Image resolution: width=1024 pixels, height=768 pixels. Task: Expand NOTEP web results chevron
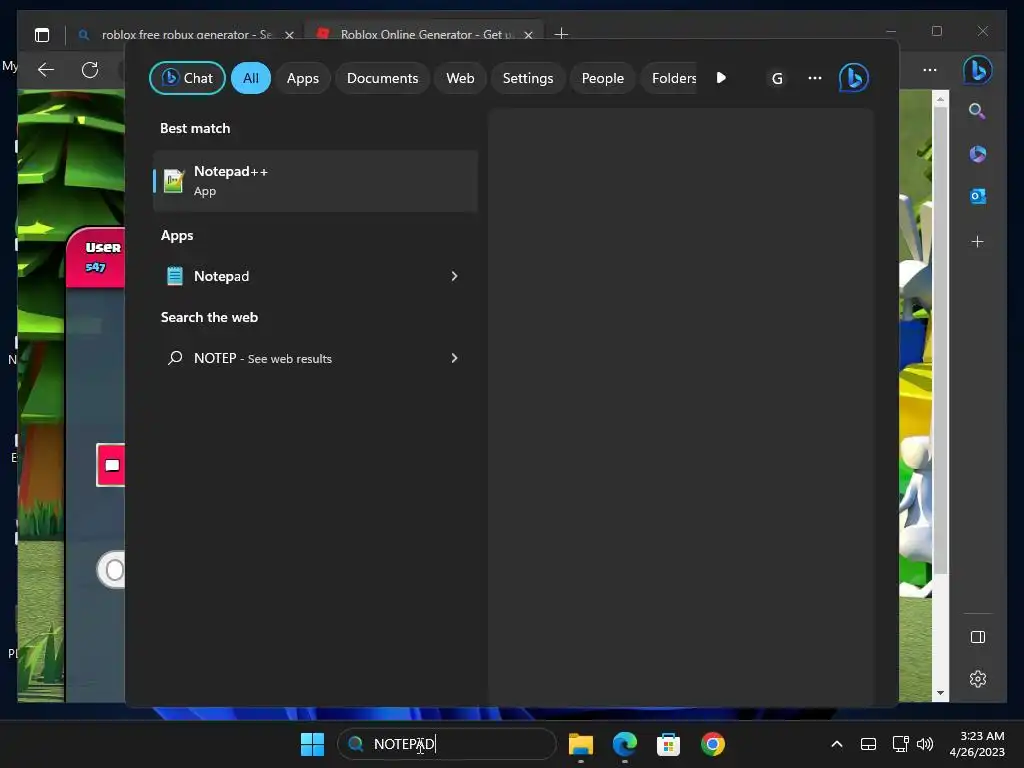[x=454, y=358]
